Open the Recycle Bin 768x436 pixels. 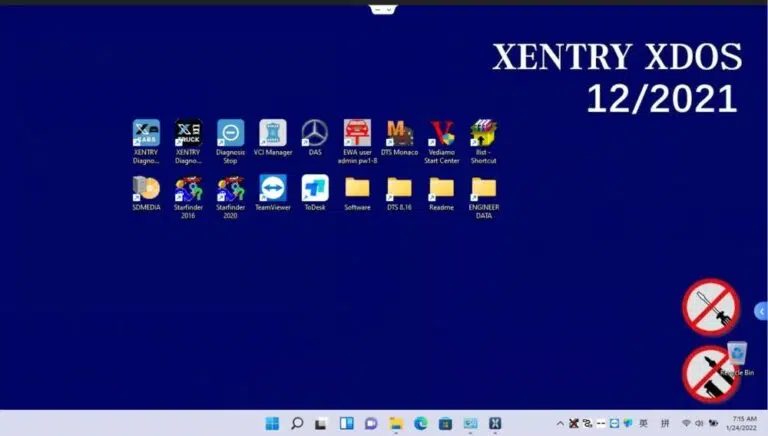tap(737, 354)
